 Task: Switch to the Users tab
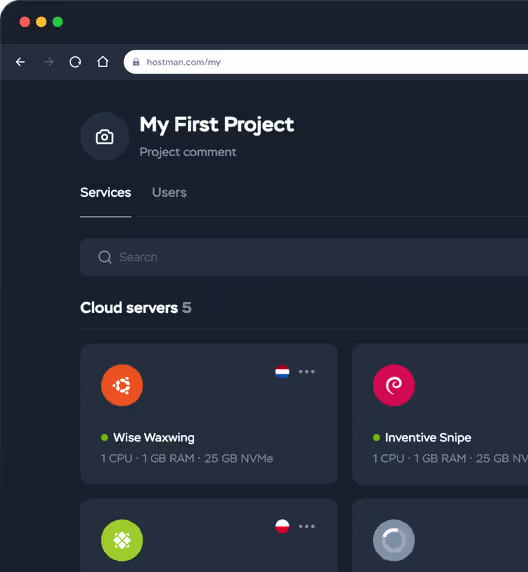[x=169, y=192]
